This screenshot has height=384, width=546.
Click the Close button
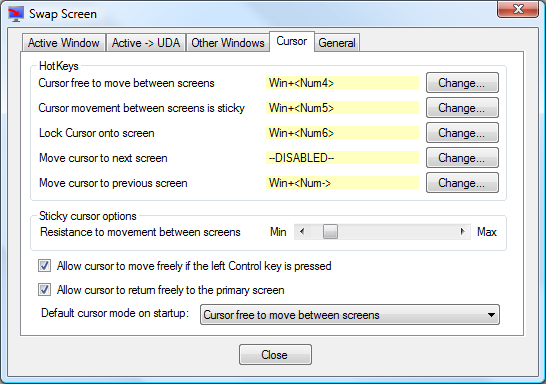[275, 355]
